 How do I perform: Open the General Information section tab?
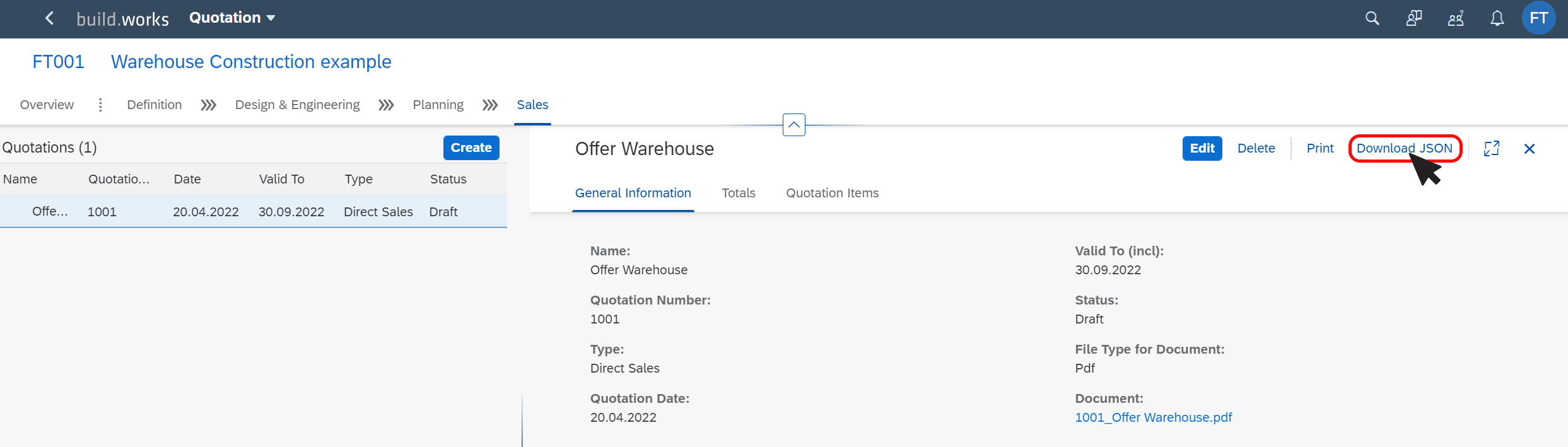633,193
